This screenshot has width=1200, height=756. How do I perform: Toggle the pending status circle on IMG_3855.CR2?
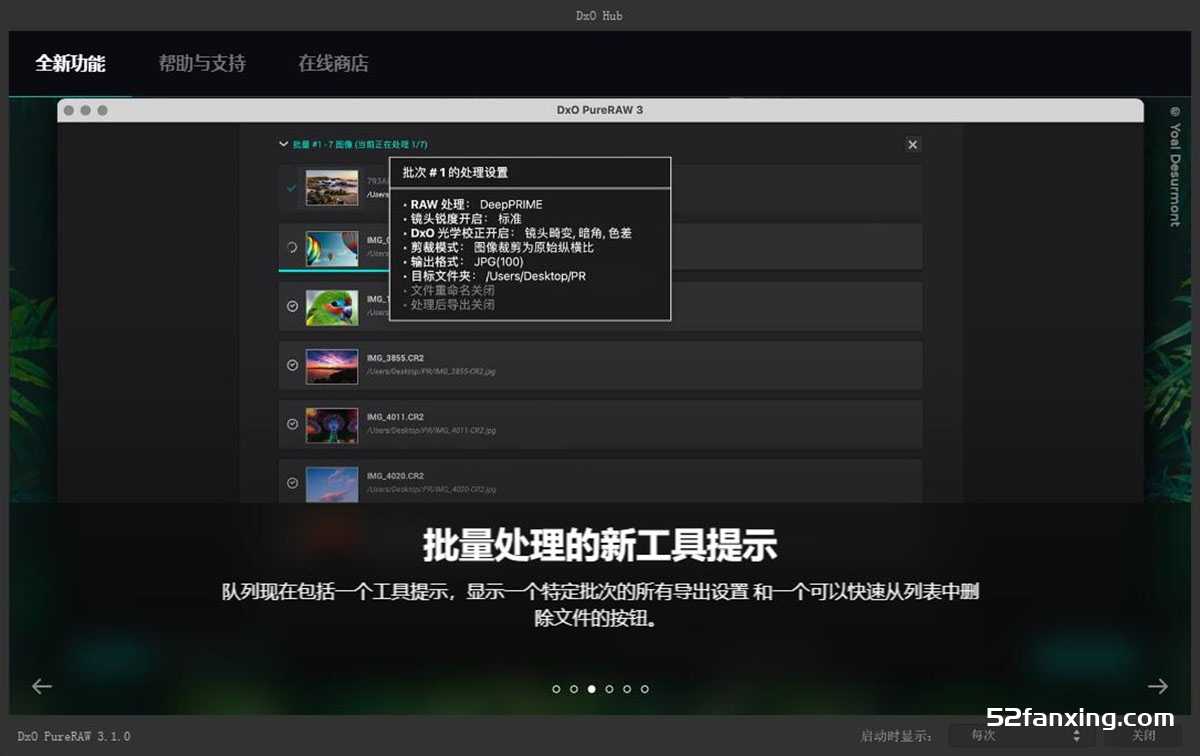click(x=291, y=364)
